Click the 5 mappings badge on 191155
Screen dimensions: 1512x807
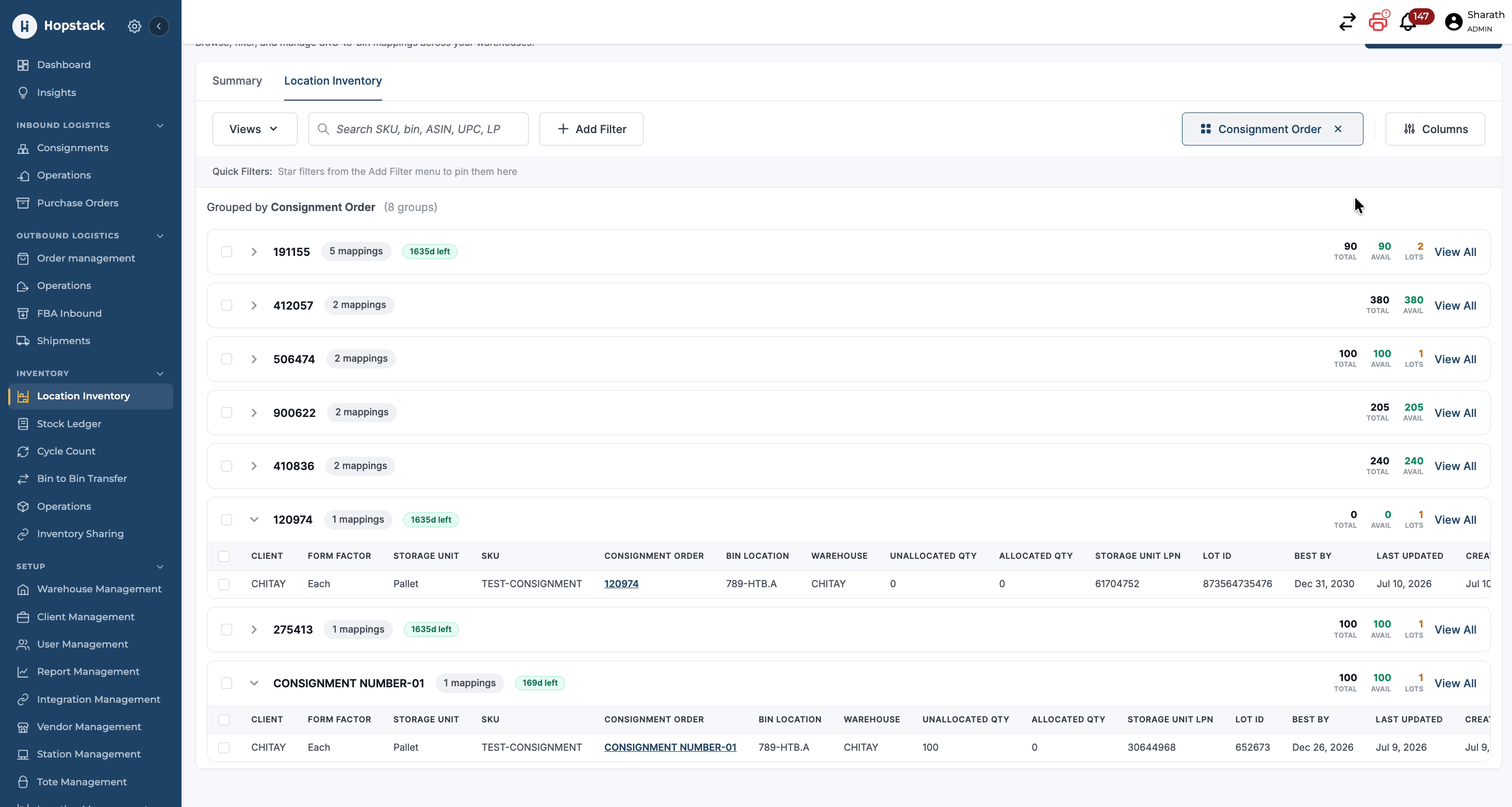point(356,251)
